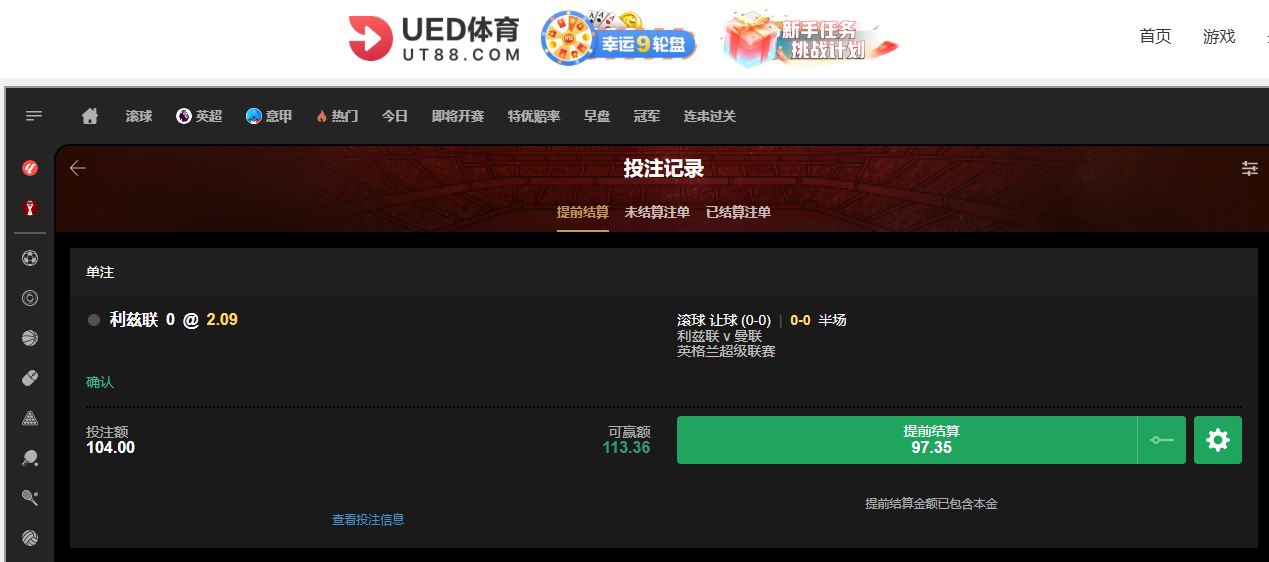Select the volleyball sport icon
This screenshot has height=562, width=1269.
point(30,538)
